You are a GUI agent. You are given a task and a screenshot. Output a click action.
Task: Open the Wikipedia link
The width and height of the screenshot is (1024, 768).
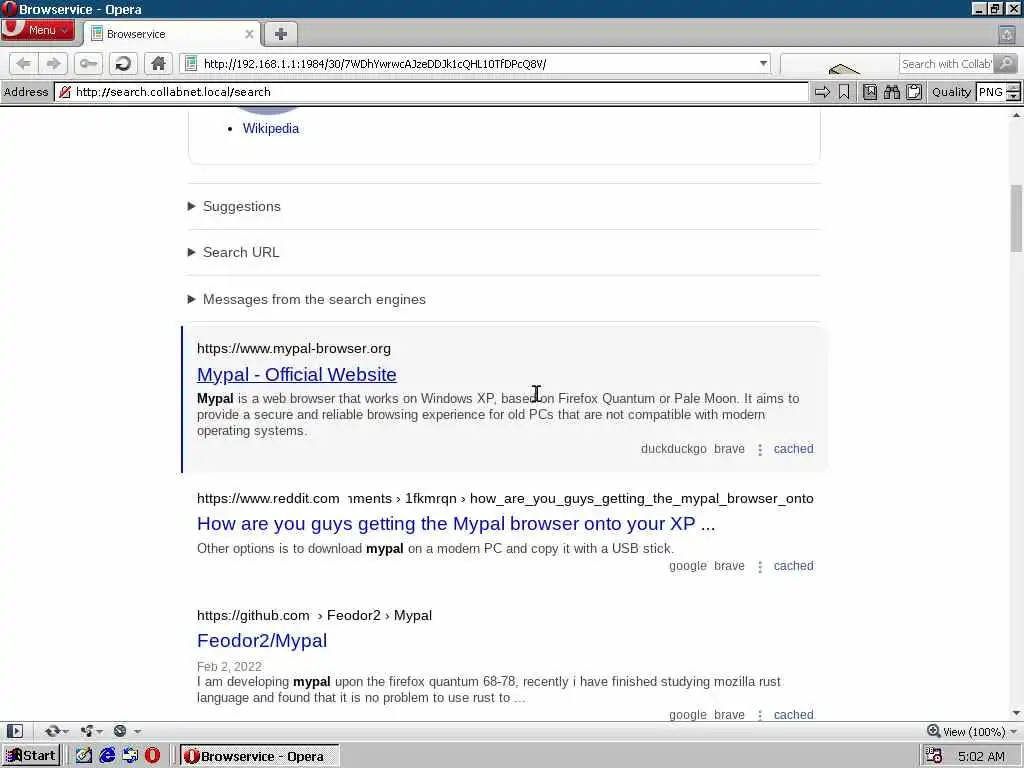[271, 129]
